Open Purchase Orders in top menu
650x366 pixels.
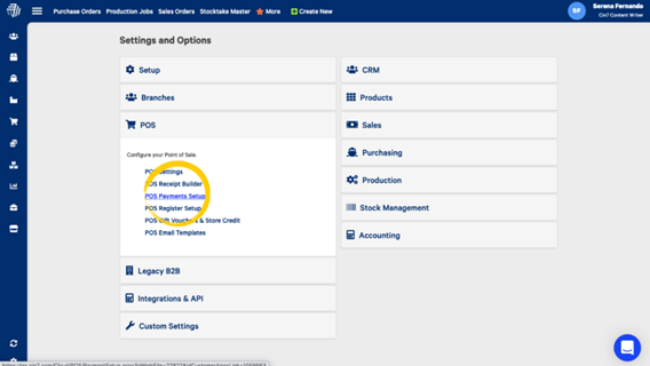(x=77, y=12)
